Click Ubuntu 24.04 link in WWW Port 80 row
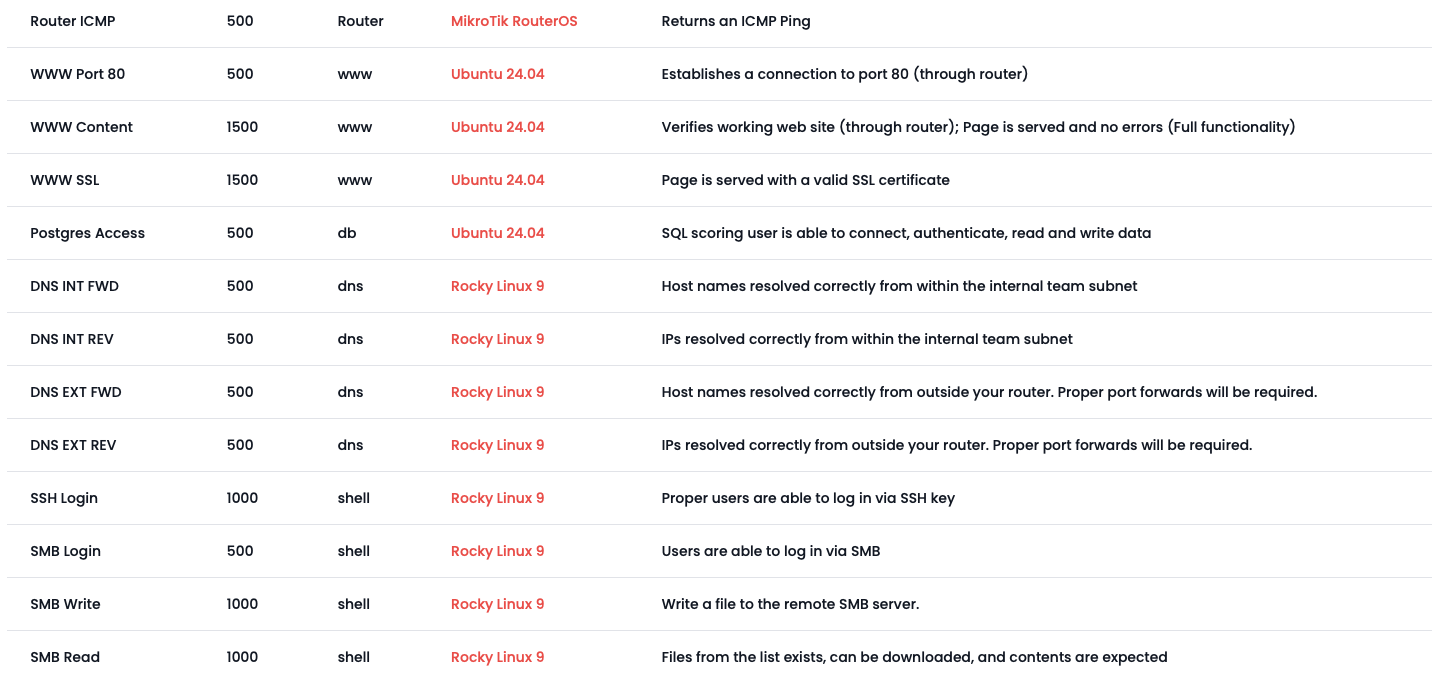The image size is (1432, 684). tap(497, 74)
